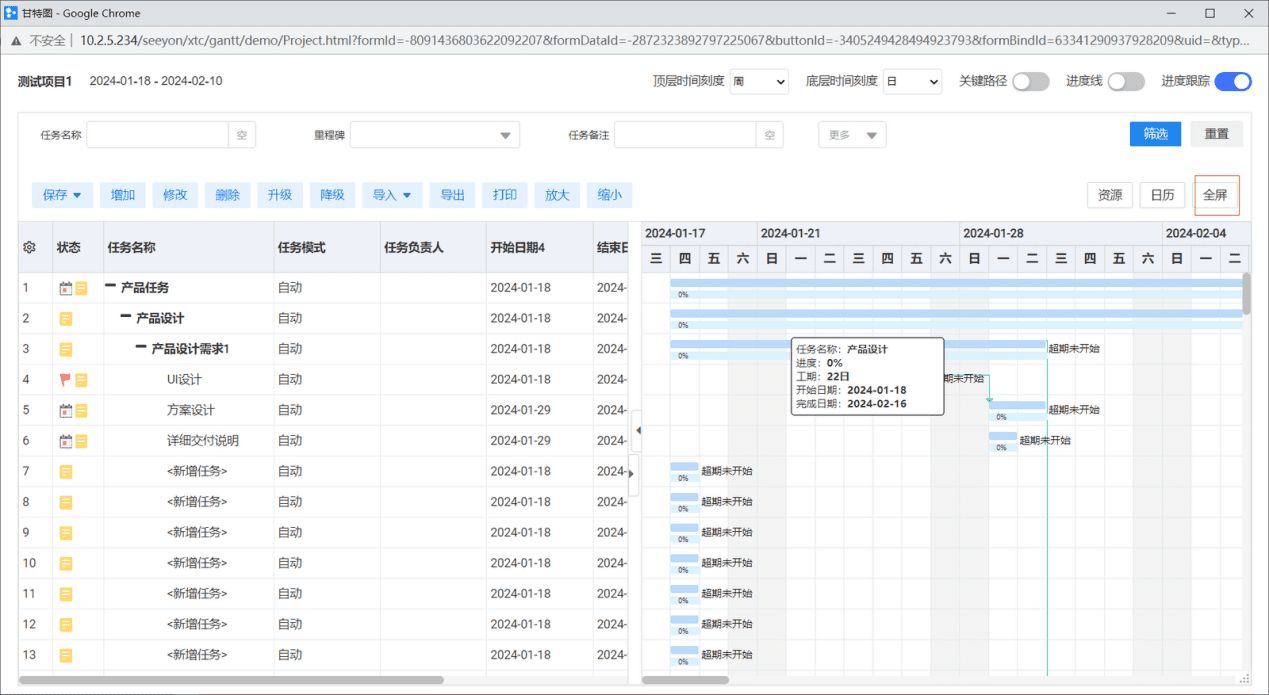The height and width of the screenshot is (695, 1269).
Task: Open the 里程碑 filter dropdown
Action: point(435,135)
